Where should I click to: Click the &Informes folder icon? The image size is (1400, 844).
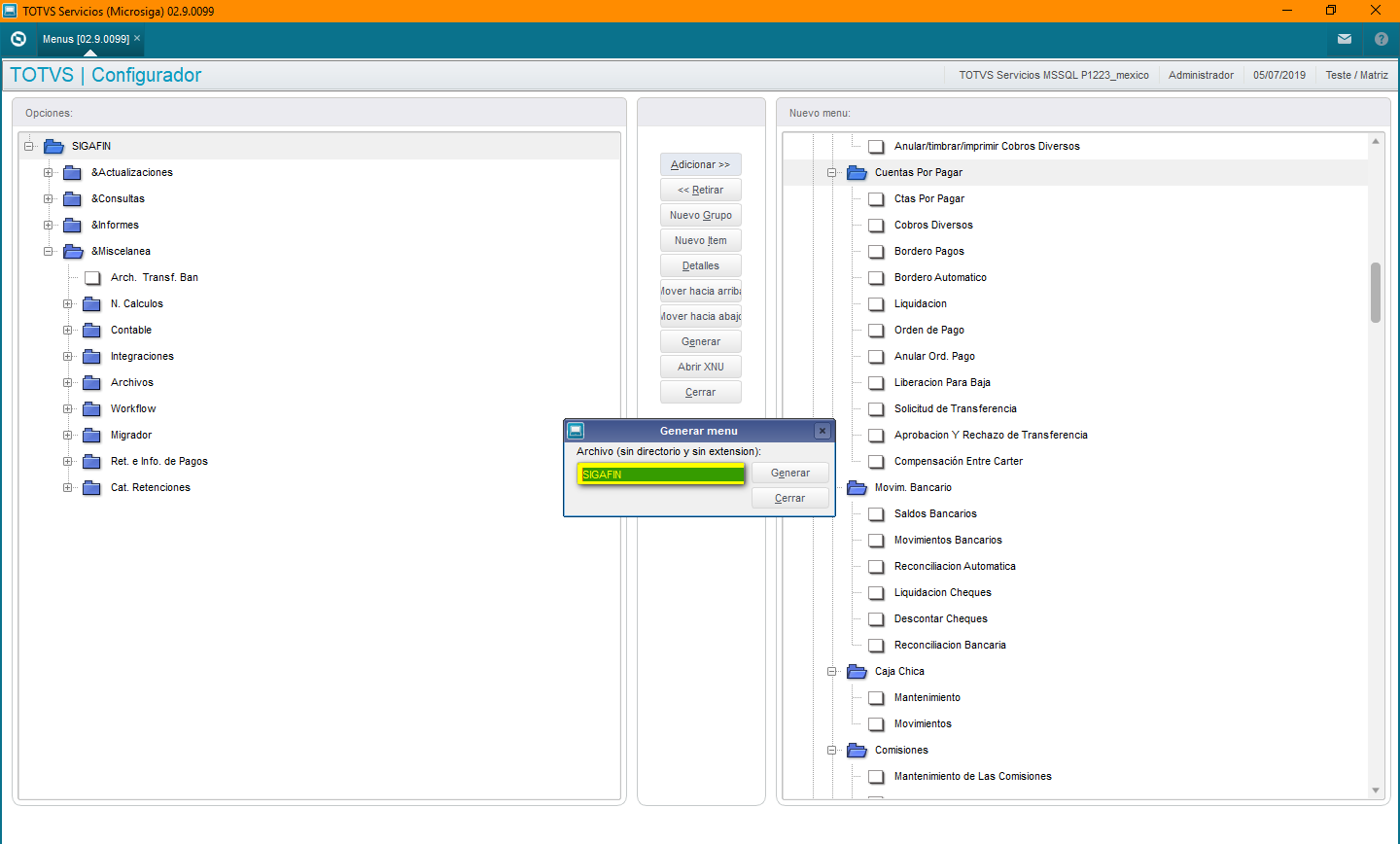click(x=73, y=225)
